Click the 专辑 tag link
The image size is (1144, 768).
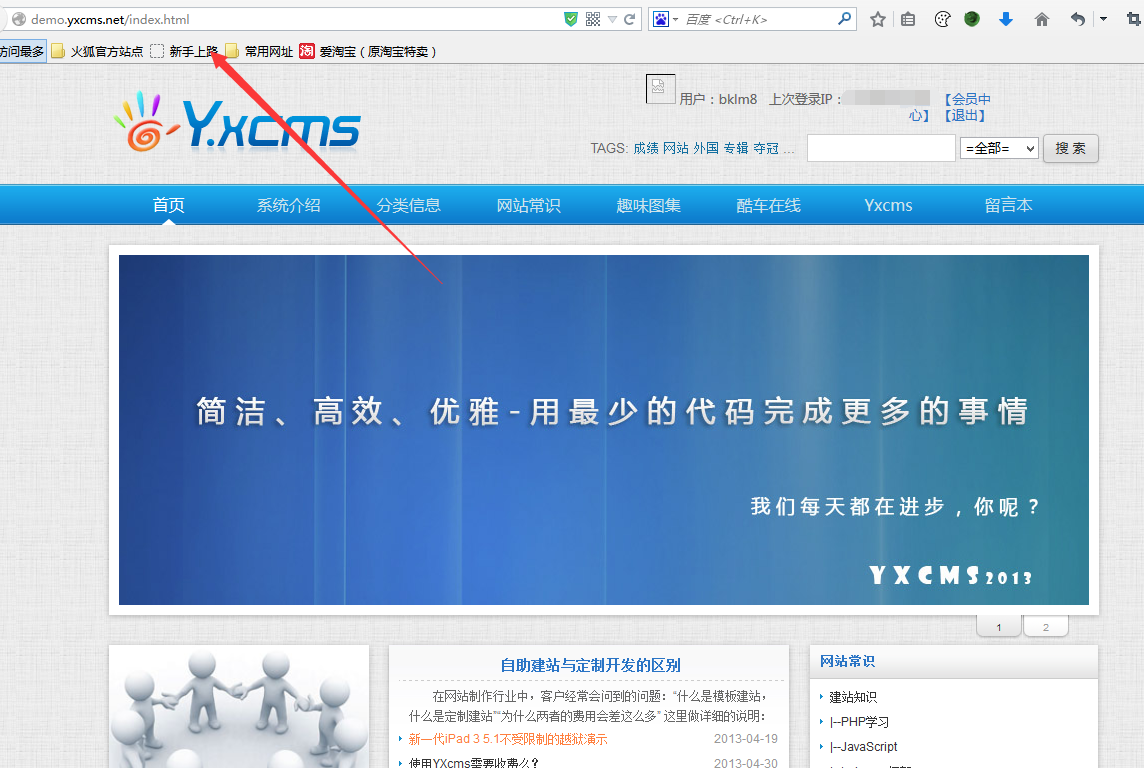tap(736, 148)
